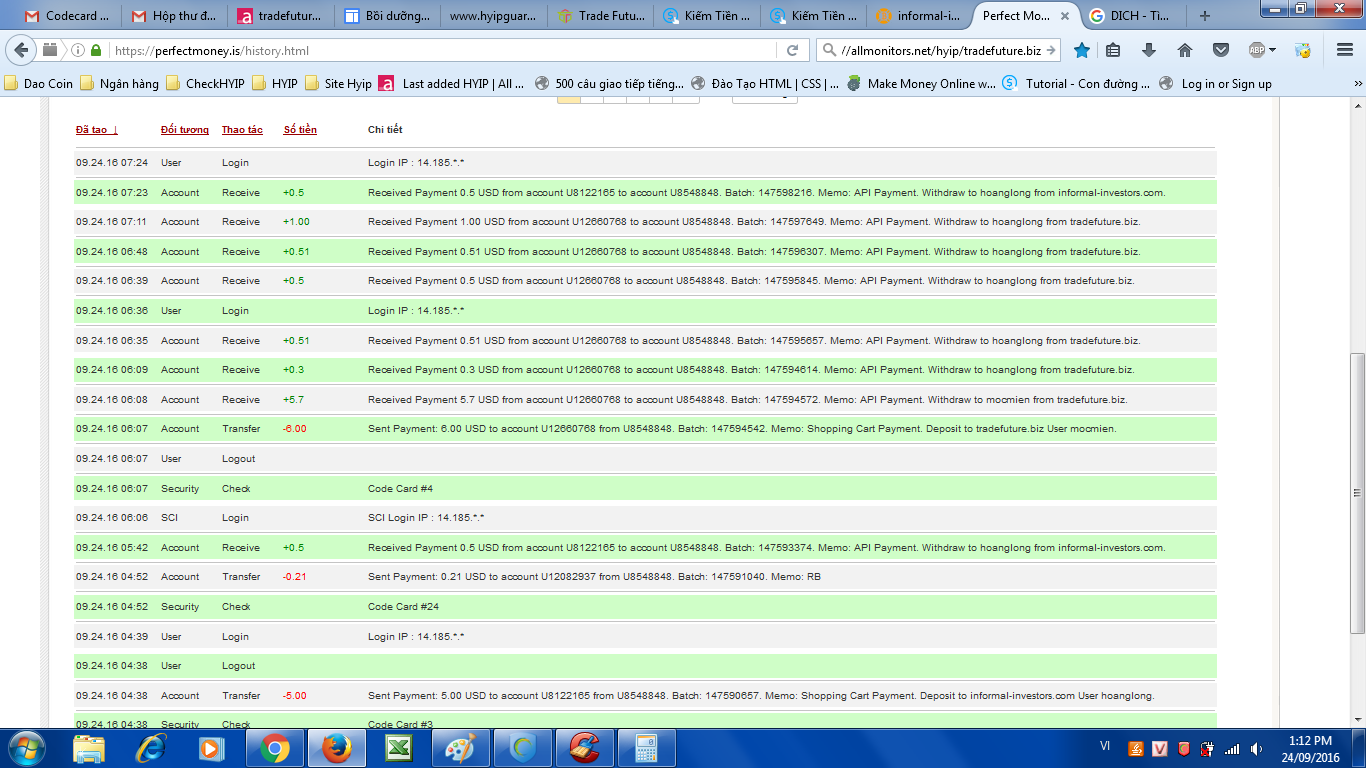Open the Firefox hamburger menu
This screenshot has width=1366, height=768.
coord(1345,50)
